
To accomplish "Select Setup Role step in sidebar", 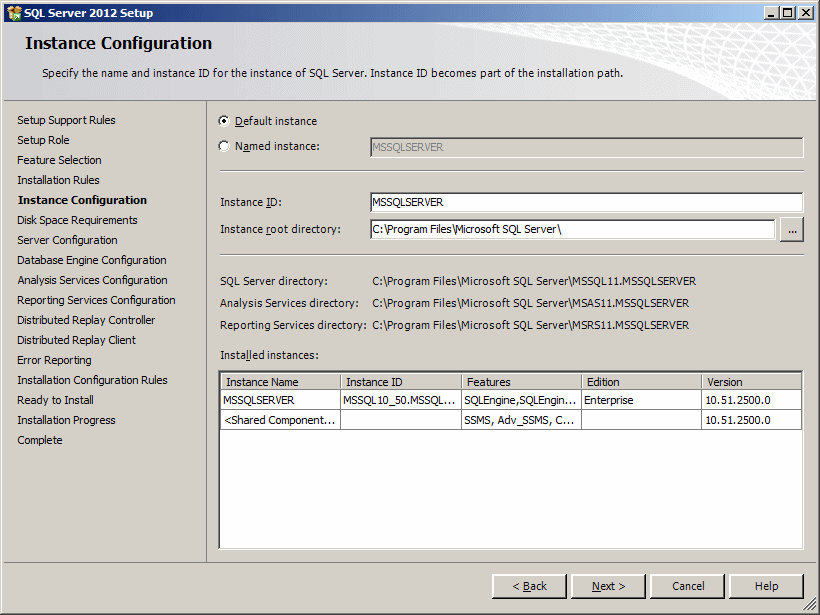I will click(x=43, y=140).
